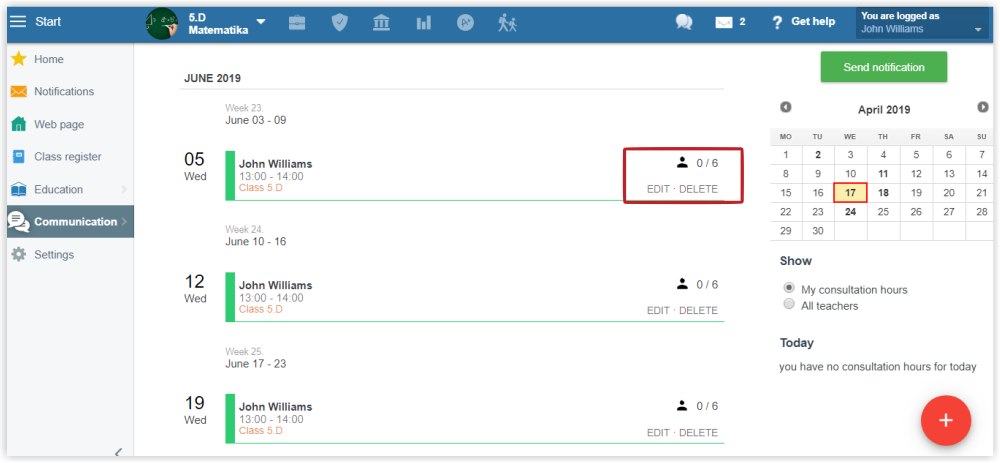Image resolution: width=1000 pixels, height=463 pixels.
Task: Select All teachers radio button
Action: (x=789, y=305)
